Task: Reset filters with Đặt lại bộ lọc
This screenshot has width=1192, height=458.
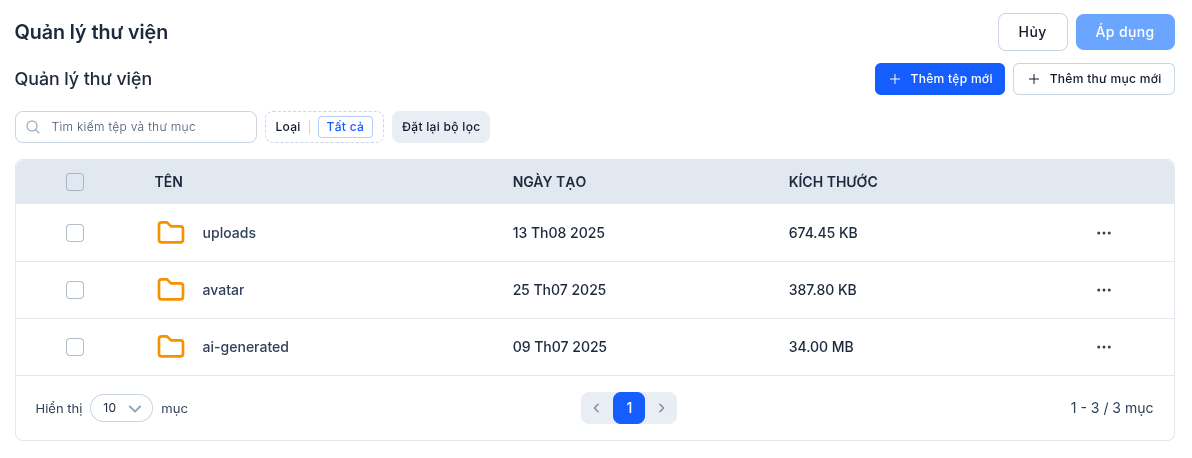Action: click(441, 127)
